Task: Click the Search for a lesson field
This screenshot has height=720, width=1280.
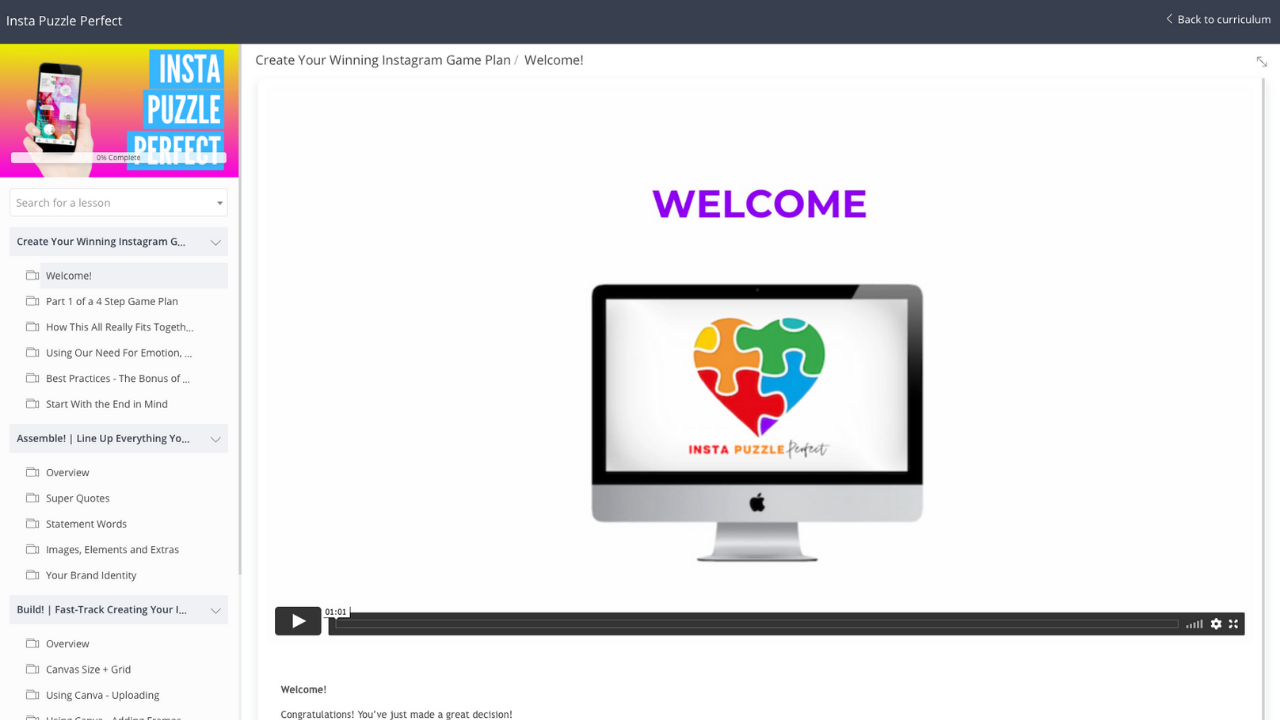Action: 118,203
